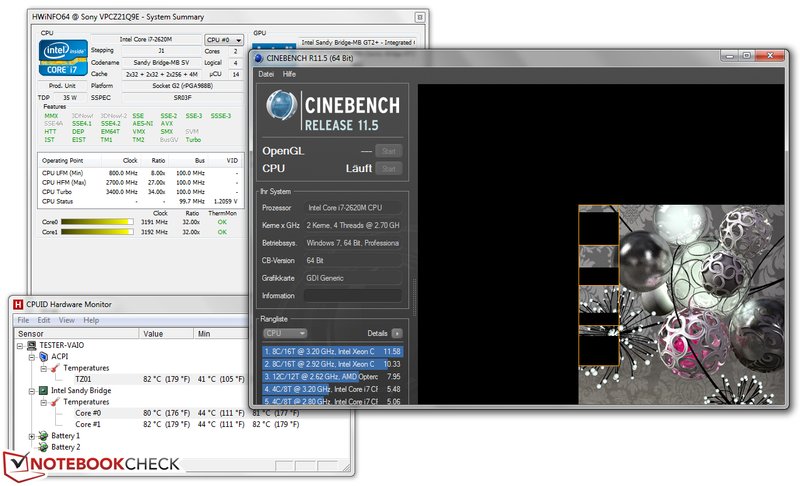Click the Information input field in Cinebench
The height and width of the screenshot is (486, 800).
[353, 296]
